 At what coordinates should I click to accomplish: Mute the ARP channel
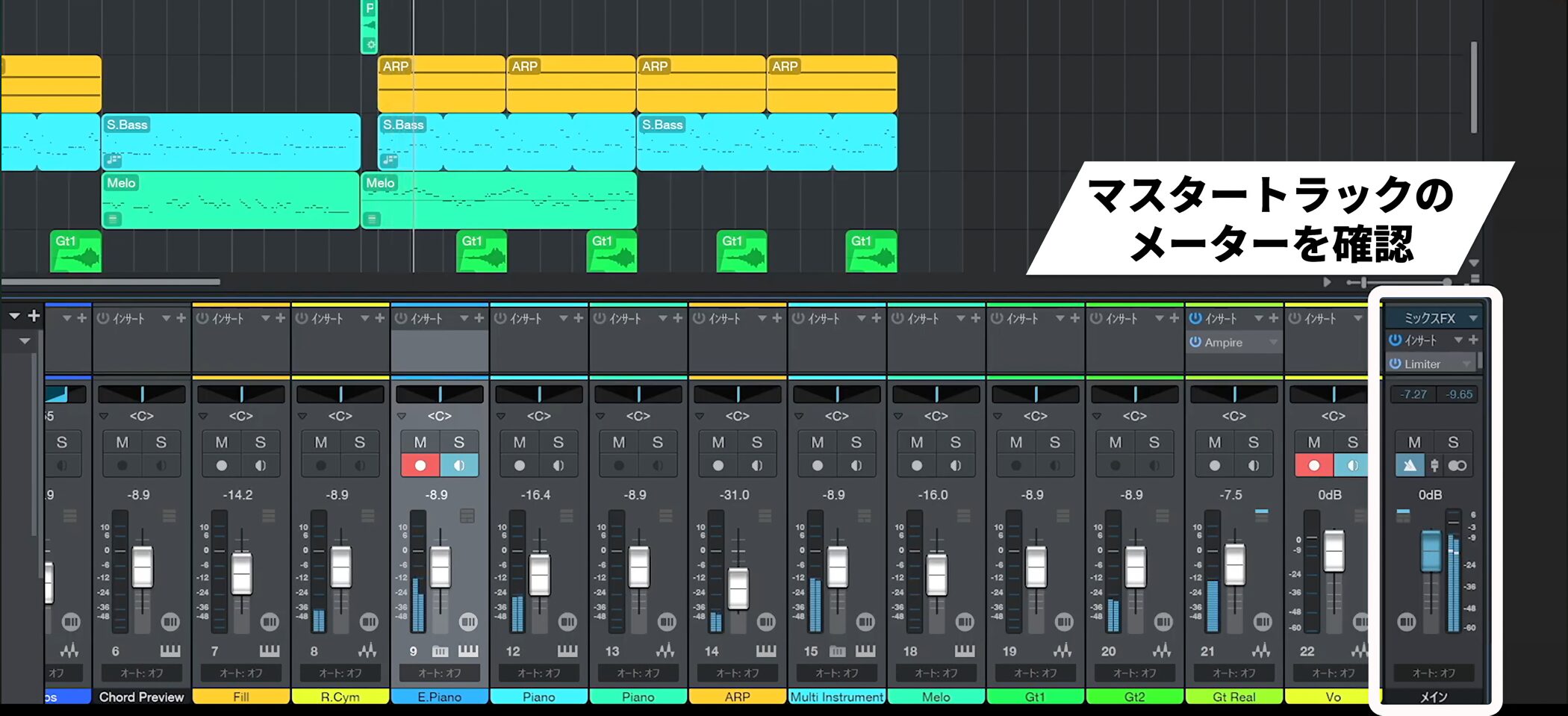point(718,442)
